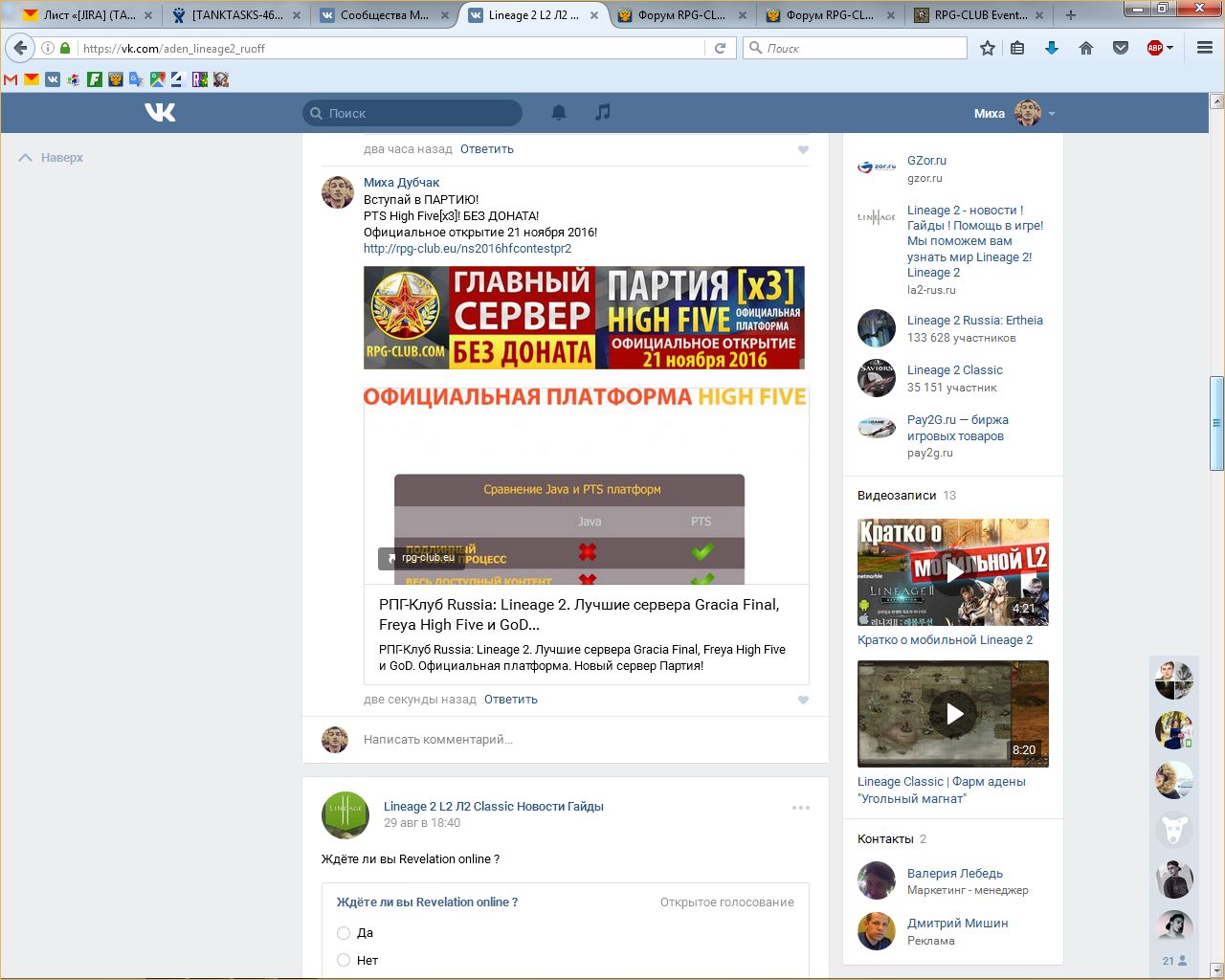This screenshot has width=1225, height=980.
Task: Like the comment posted two hours ago
Action: point(803,149)
